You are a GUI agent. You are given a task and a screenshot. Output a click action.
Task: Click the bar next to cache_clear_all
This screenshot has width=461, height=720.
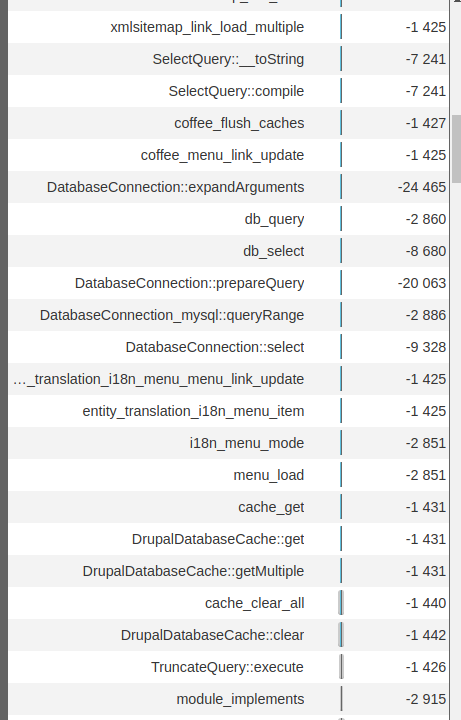[x=341, y=603]
